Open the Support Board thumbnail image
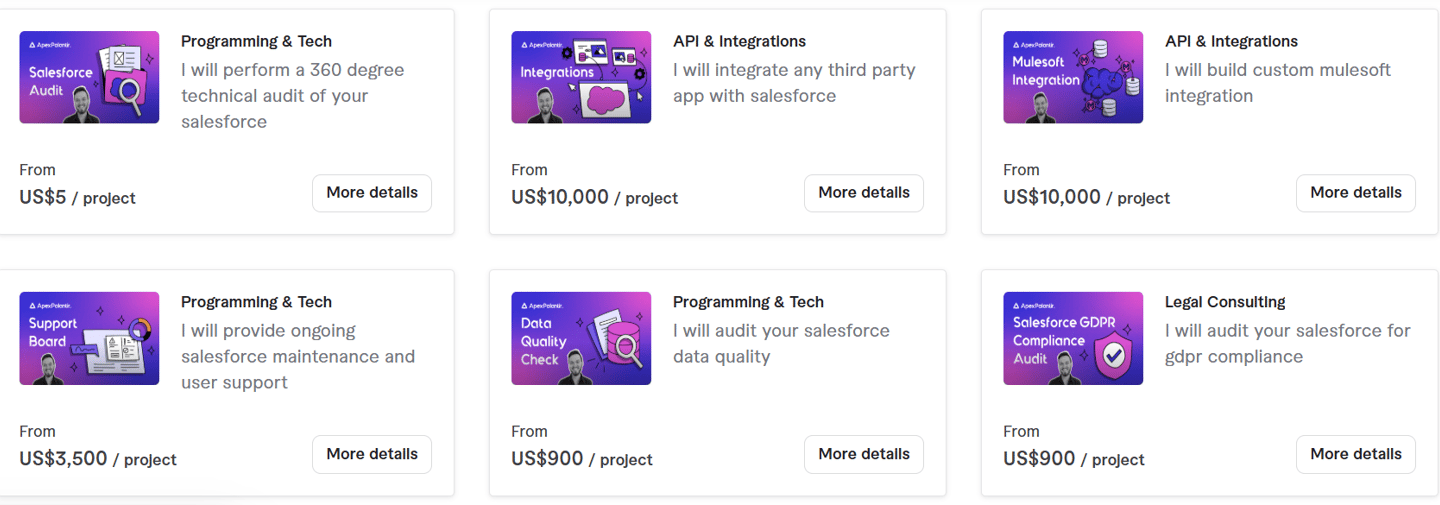The width and height of the screenshot is (1440, 505). [89, 338]
